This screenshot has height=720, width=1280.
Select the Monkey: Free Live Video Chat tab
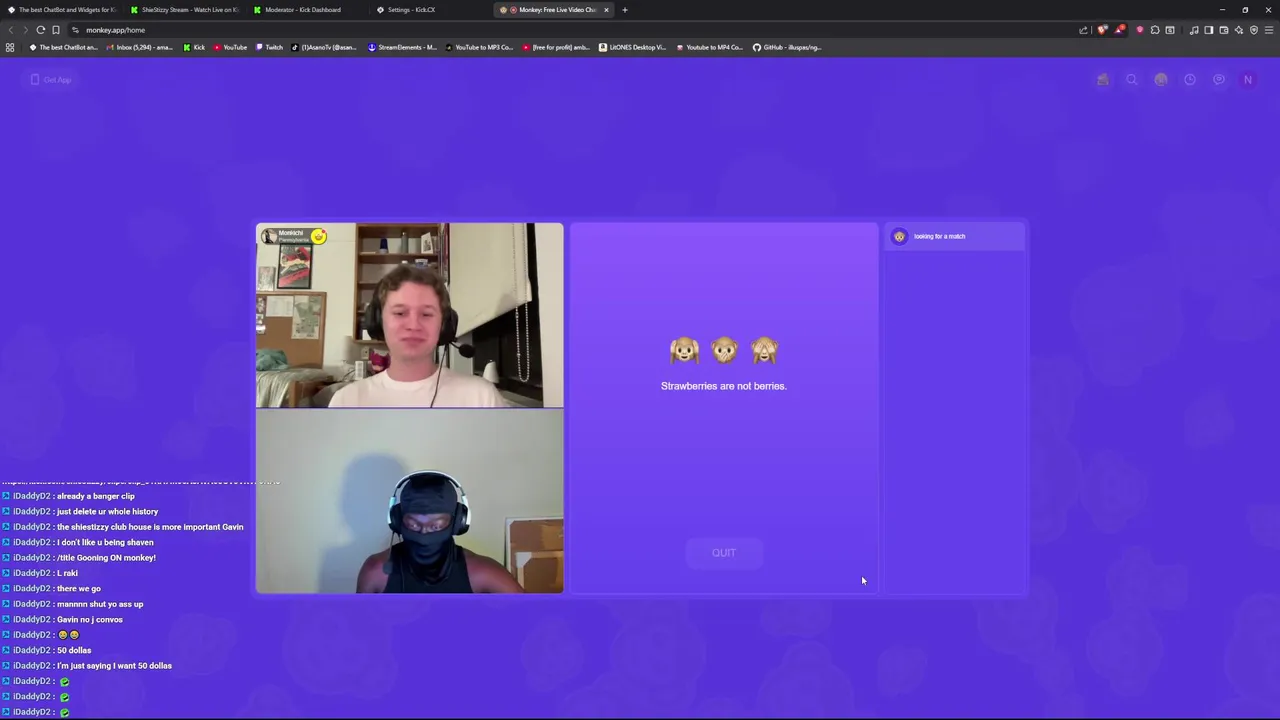(552, 10)
